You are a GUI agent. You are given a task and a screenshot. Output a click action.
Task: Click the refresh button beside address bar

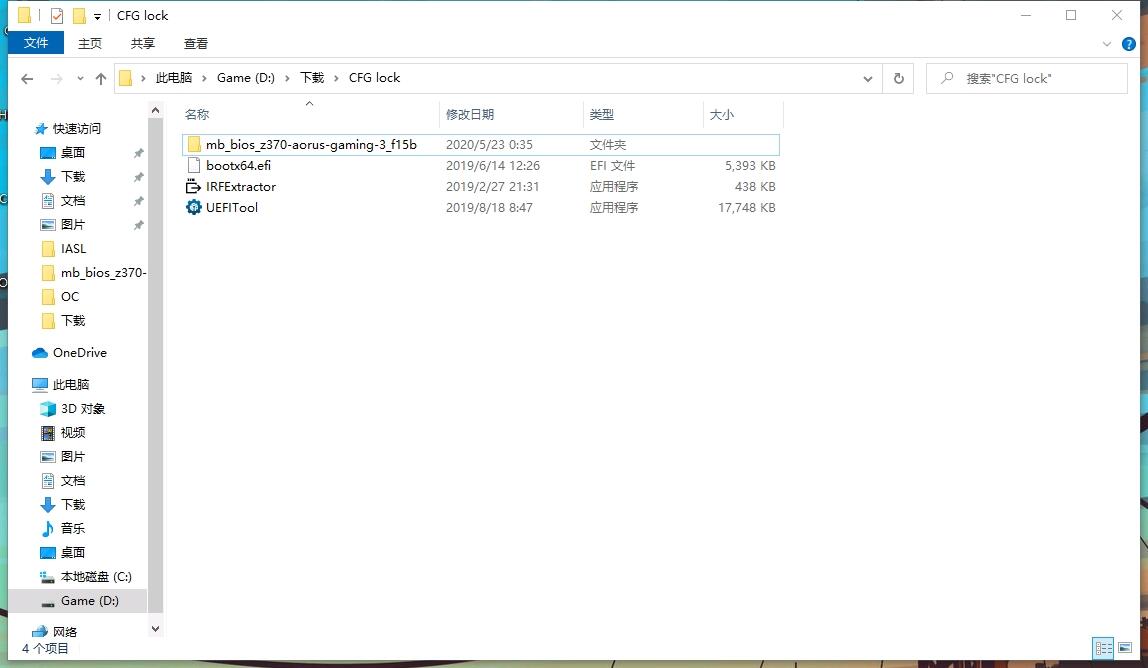click(x=898, y=78)
